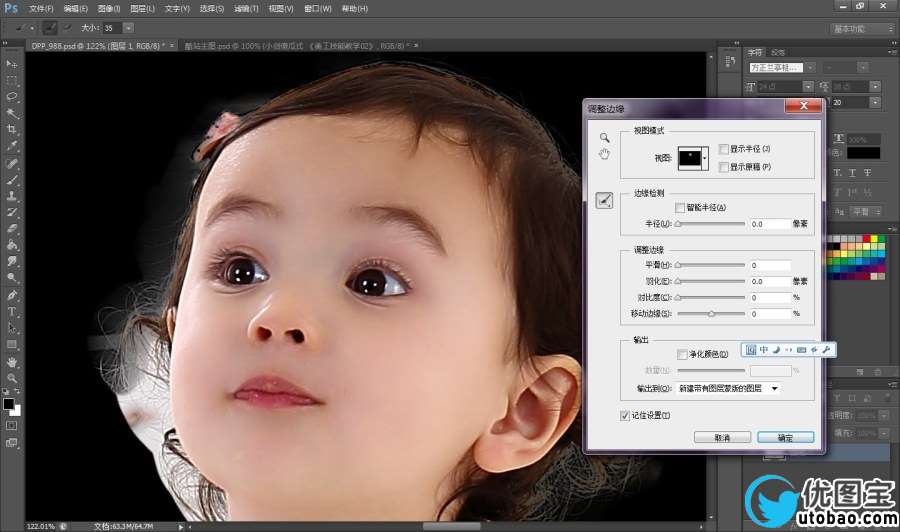Image resolution: width=900 pixels, height=532 pixels.
Task: Click Zoom magnifier in Refine Edge dialog
Action: pos(604,138)
